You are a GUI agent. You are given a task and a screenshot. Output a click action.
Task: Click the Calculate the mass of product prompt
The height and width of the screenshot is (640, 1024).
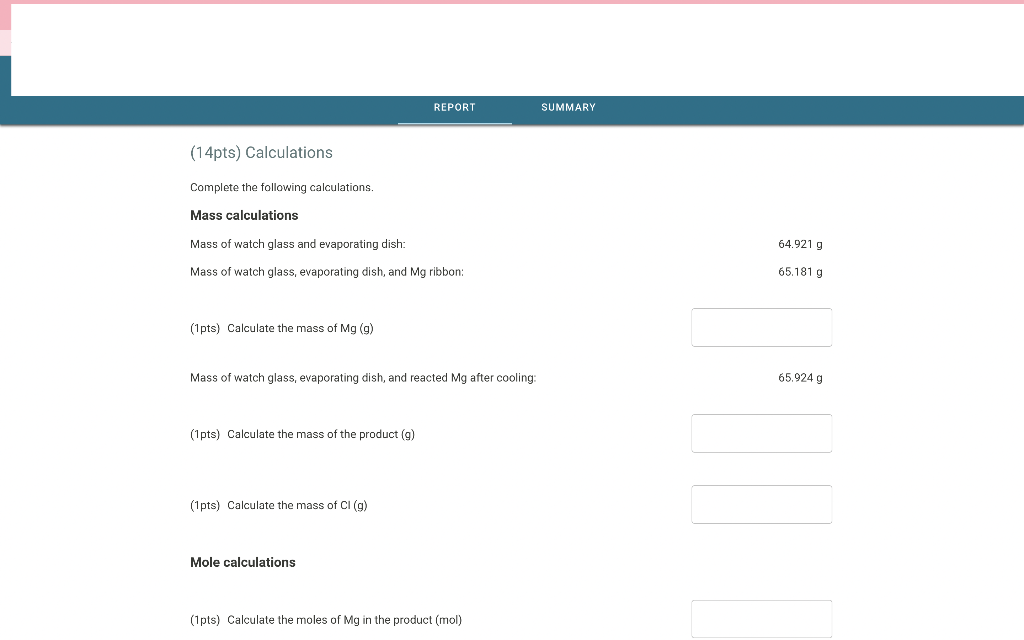click(300, 433)
